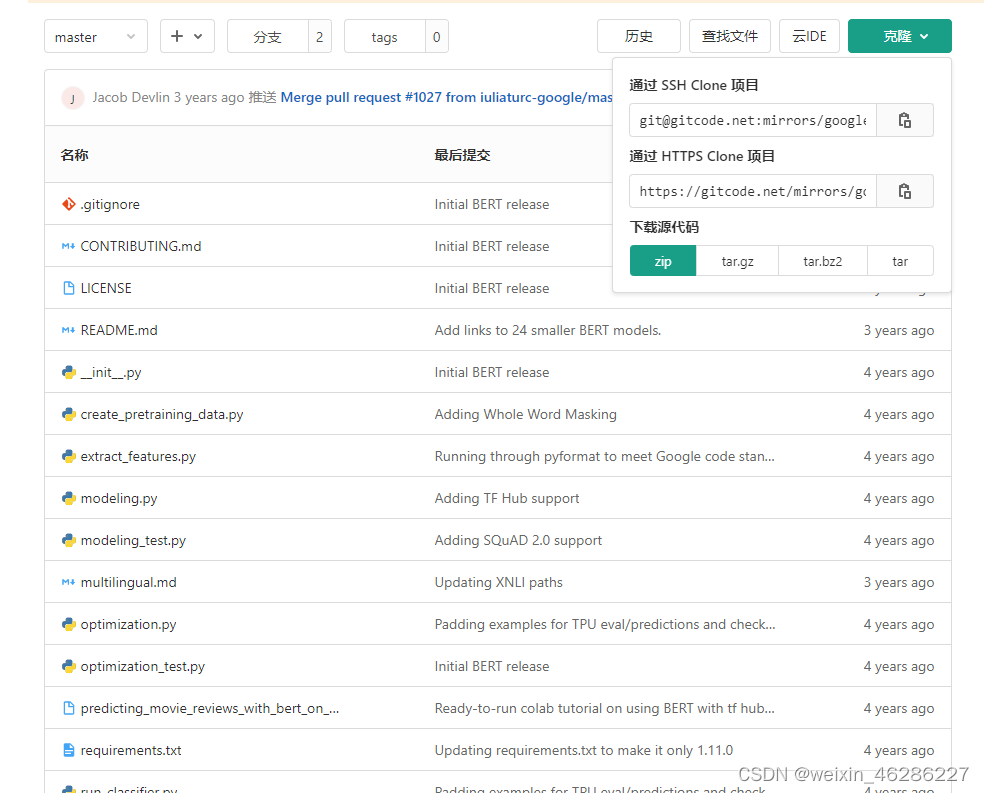
Task: Launch the 云IDE button
Action: [809, 35]
